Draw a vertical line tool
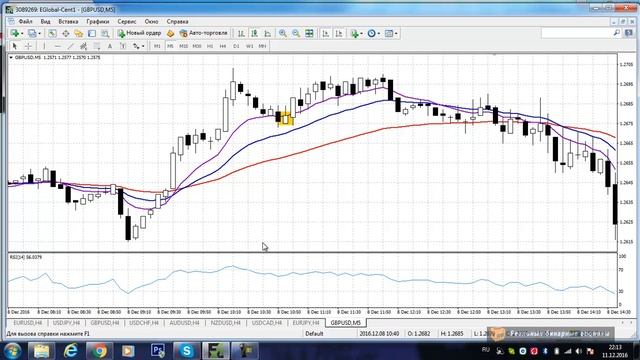 click(x=44, y=46)
